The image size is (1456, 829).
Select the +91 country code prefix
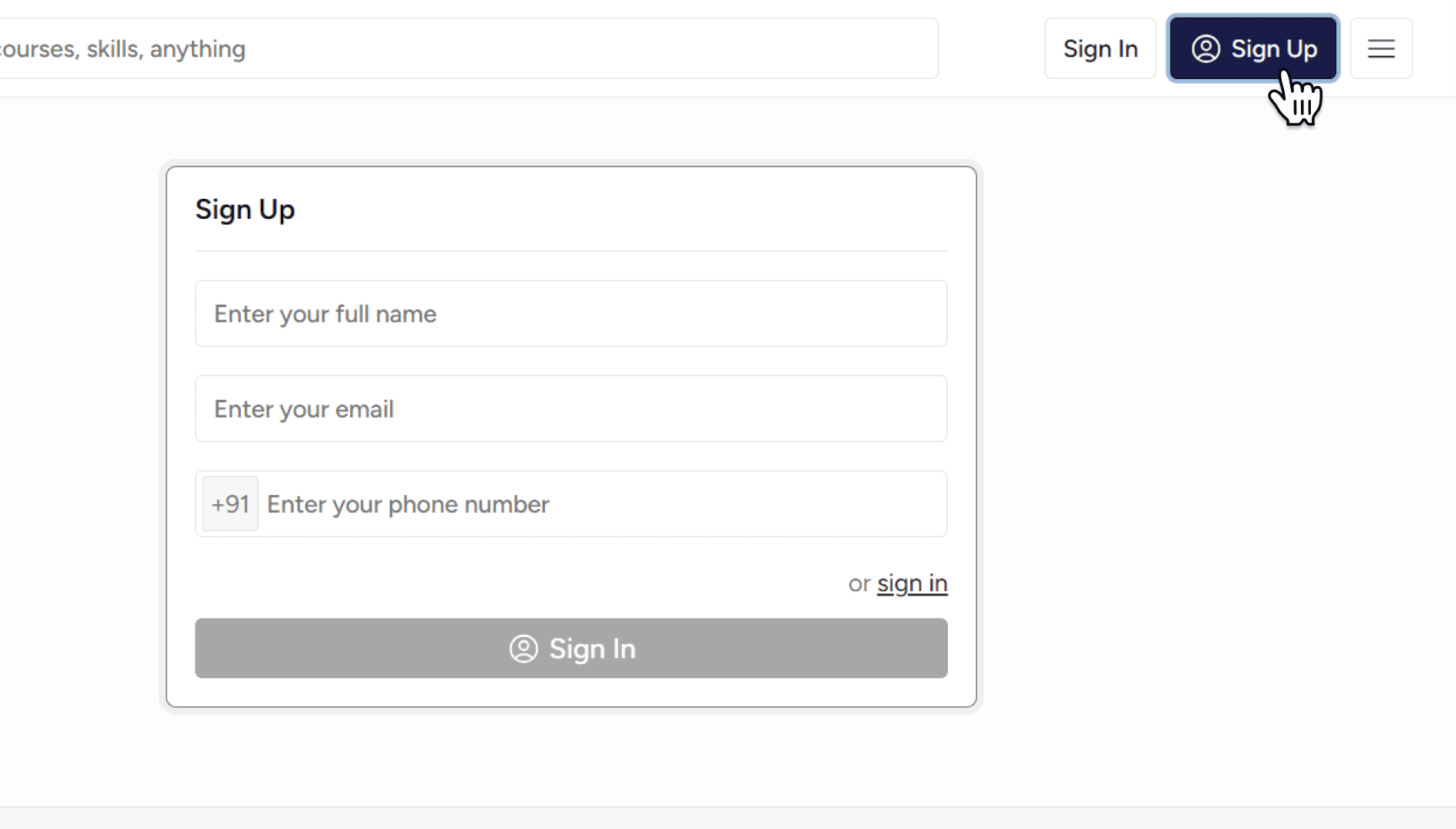click(x=229, y=504)
